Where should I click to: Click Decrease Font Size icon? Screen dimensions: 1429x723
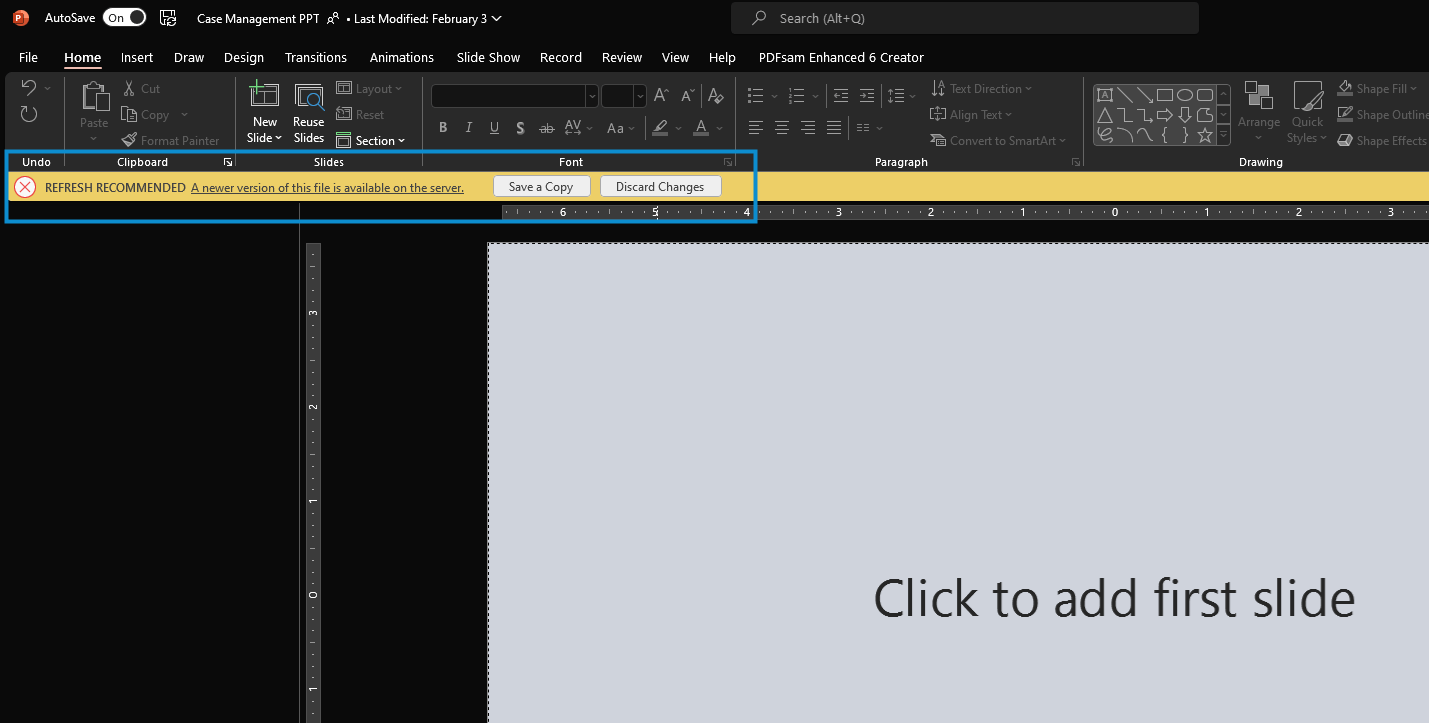pos(688,96)
